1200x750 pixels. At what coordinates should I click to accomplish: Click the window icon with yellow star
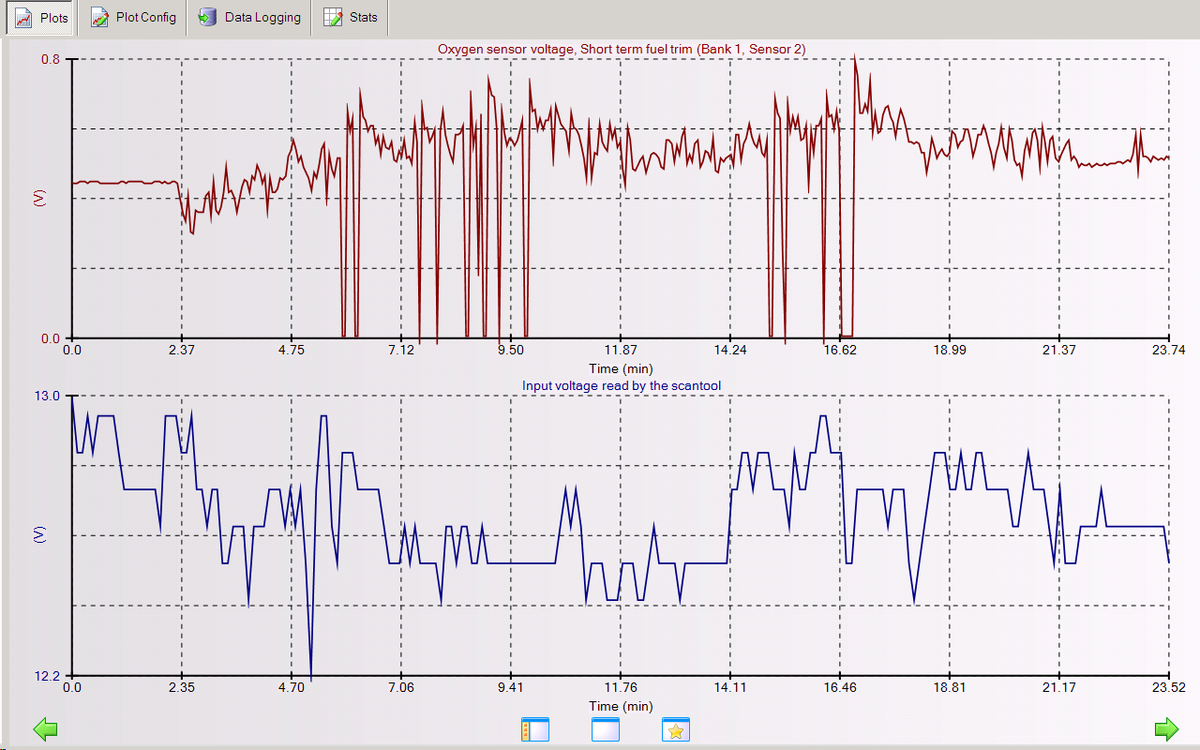(675, 730)
